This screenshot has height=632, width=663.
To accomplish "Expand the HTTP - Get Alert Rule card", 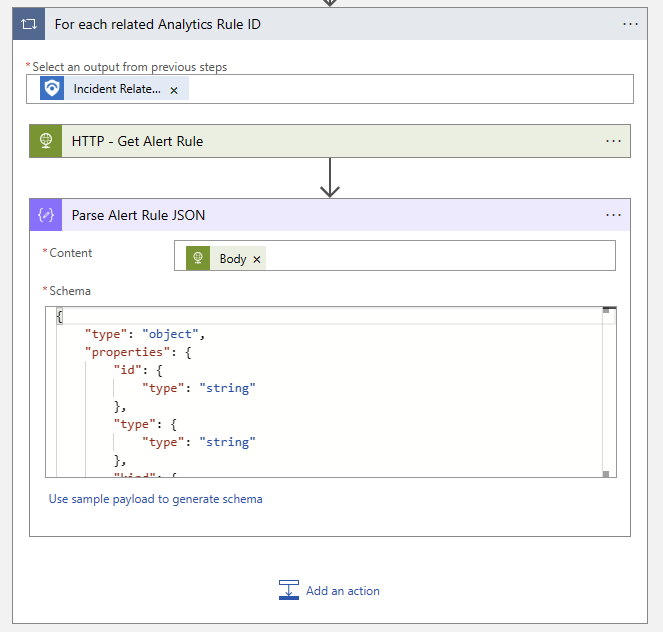I will pos(300,141).
